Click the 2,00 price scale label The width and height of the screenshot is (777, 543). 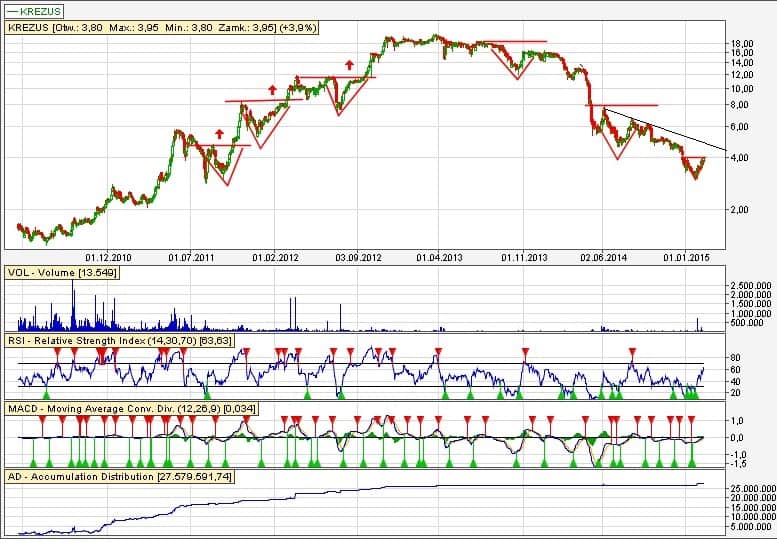tap(739, 209)
